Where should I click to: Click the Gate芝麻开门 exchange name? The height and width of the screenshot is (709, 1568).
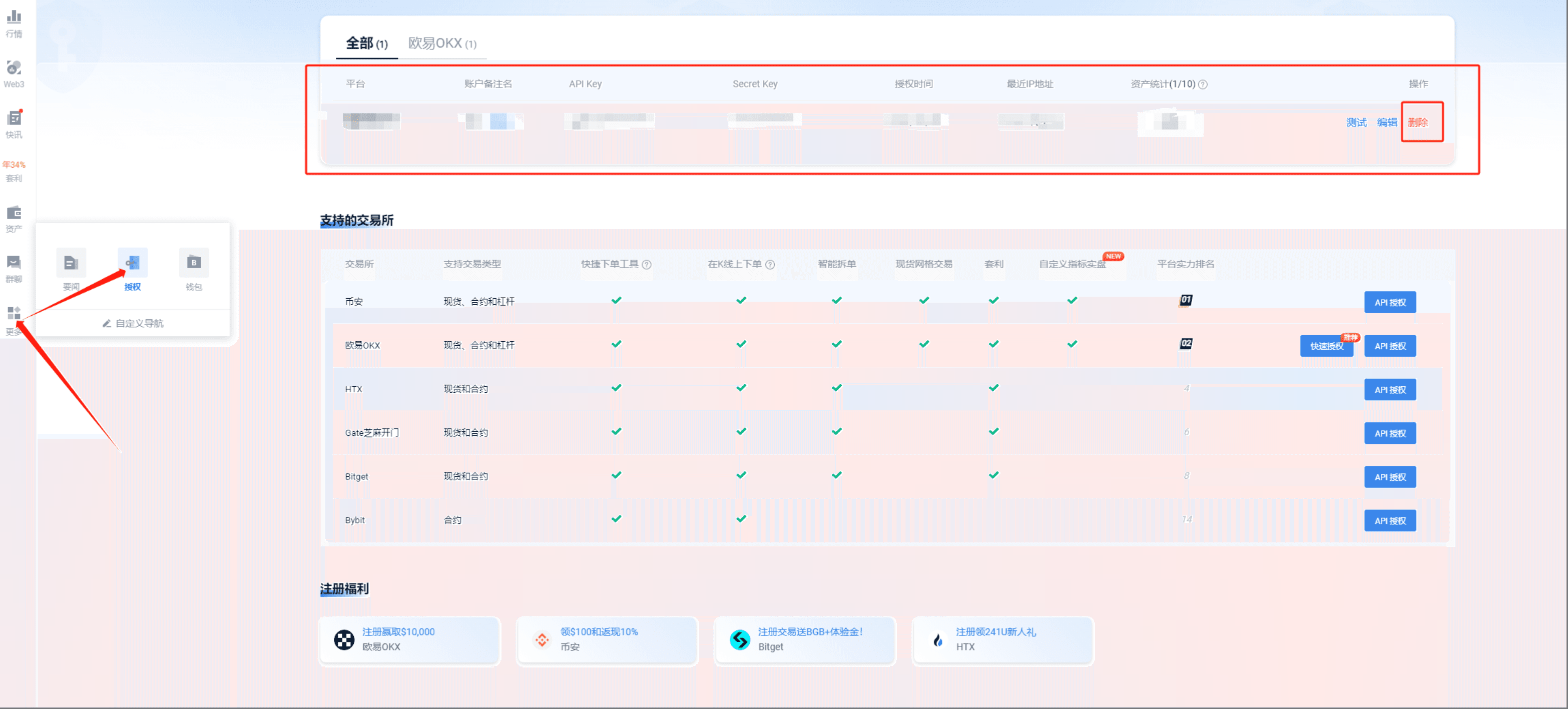(x=372, y=433)
